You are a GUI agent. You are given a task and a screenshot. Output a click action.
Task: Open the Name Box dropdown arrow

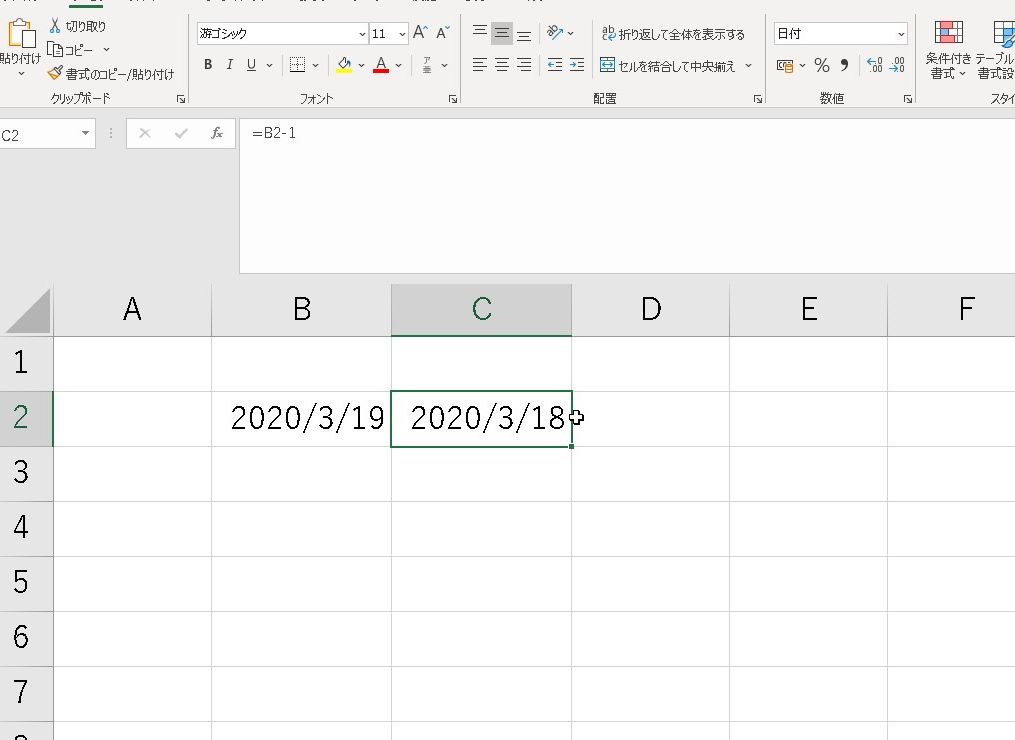[x=85, y=134]
